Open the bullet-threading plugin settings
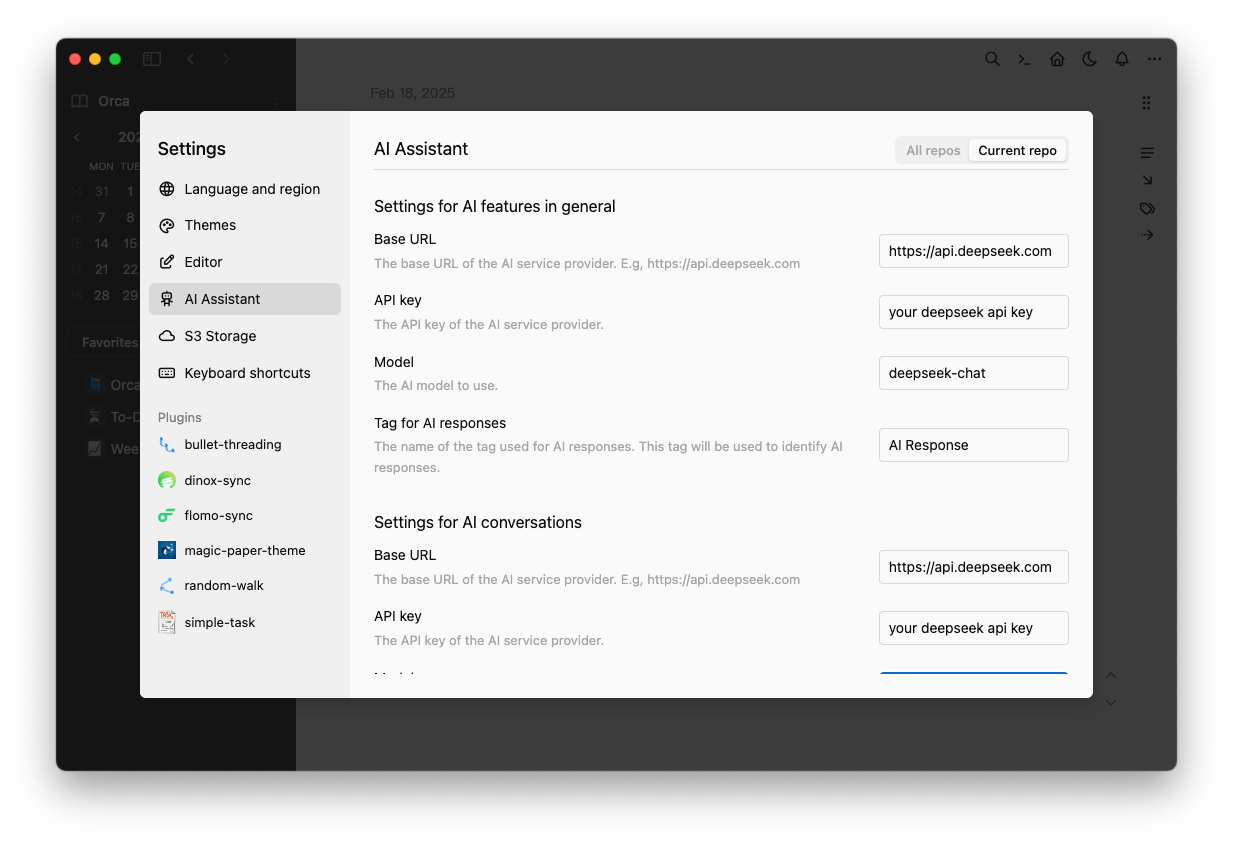 [245, 445]
